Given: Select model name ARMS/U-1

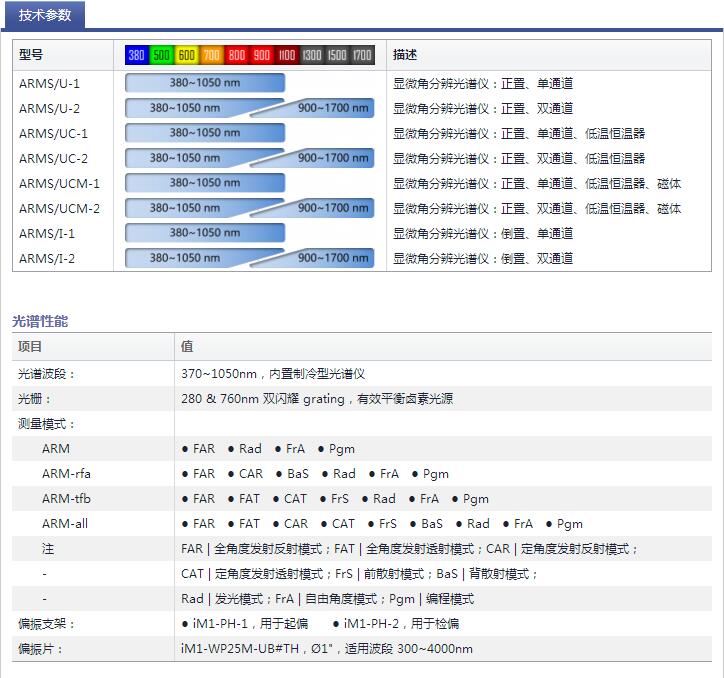Looking at the screenshot, I should (49, 84).
